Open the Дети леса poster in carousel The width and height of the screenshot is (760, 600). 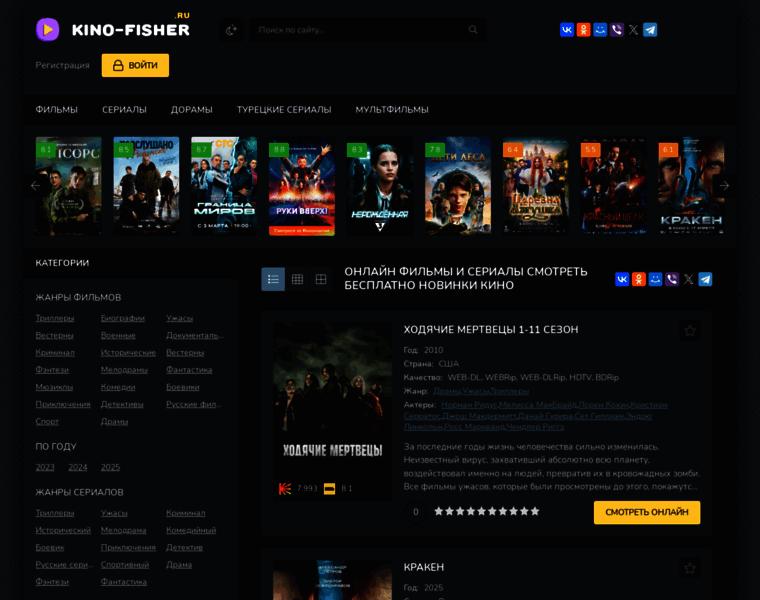click(458, 186)
